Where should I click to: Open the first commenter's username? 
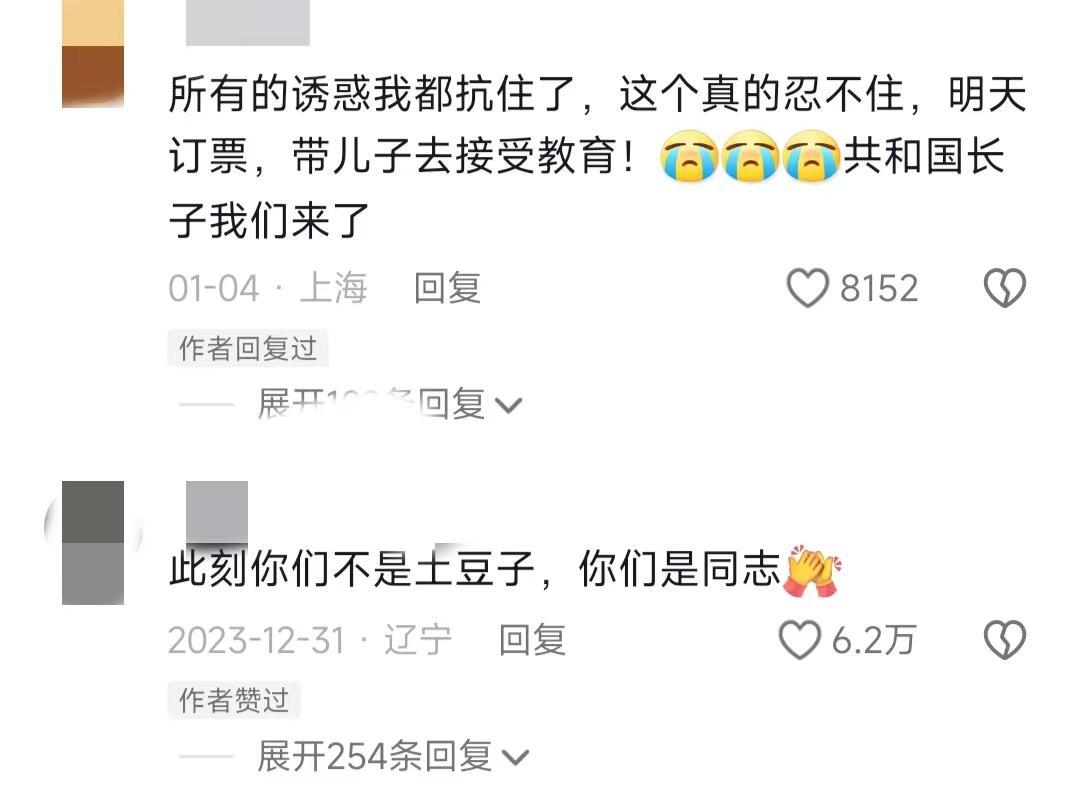tap(248, 23)
